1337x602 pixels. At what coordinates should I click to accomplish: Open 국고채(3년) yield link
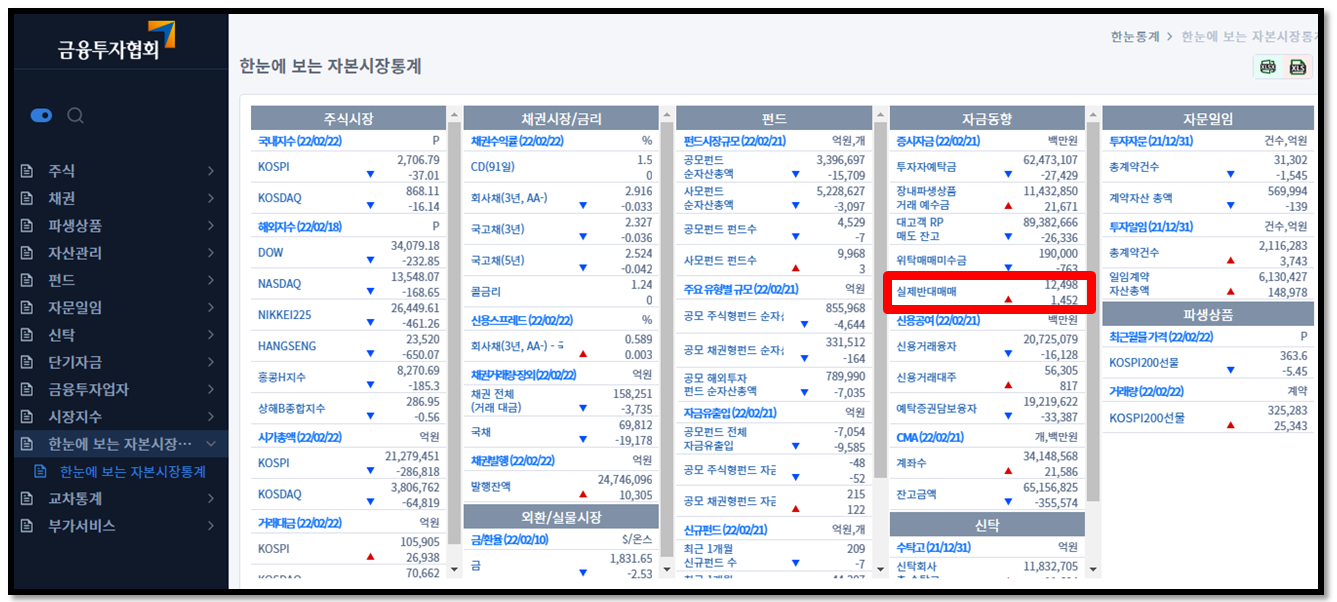[x=497, y=229]
